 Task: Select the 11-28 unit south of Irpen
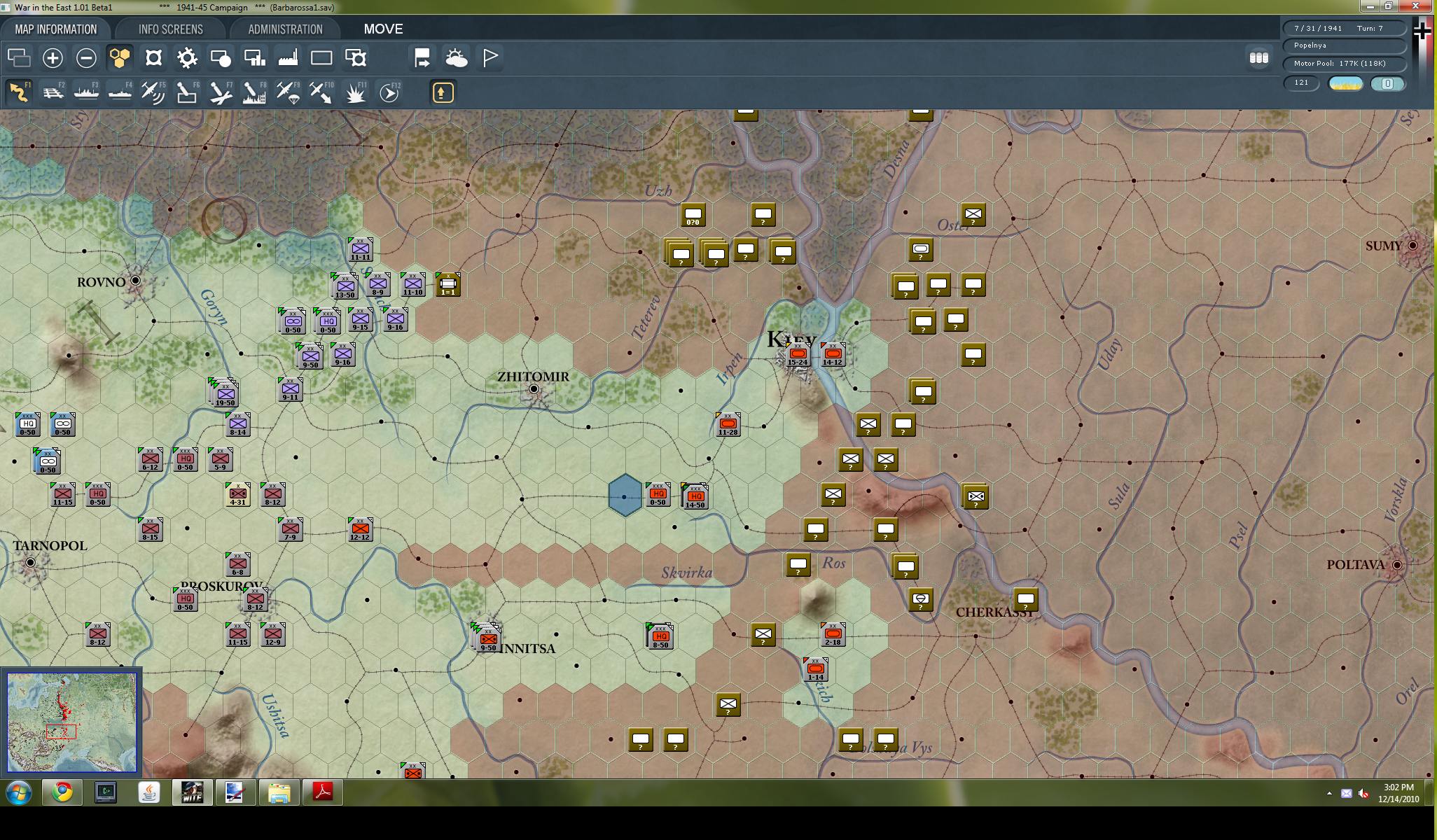pyautogui.click(x=728, y=425)
